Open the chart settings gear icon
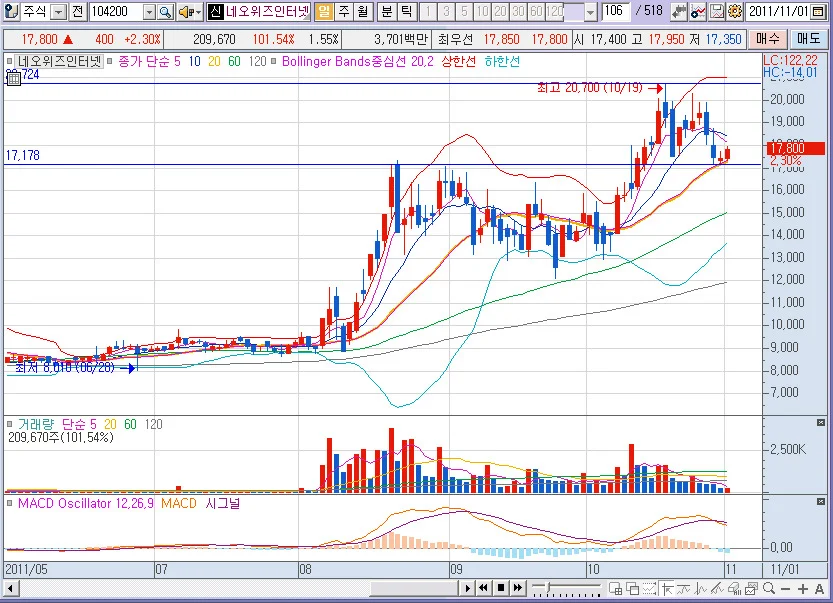The width and height of the screenshot is (833, 603). point(735,12)
